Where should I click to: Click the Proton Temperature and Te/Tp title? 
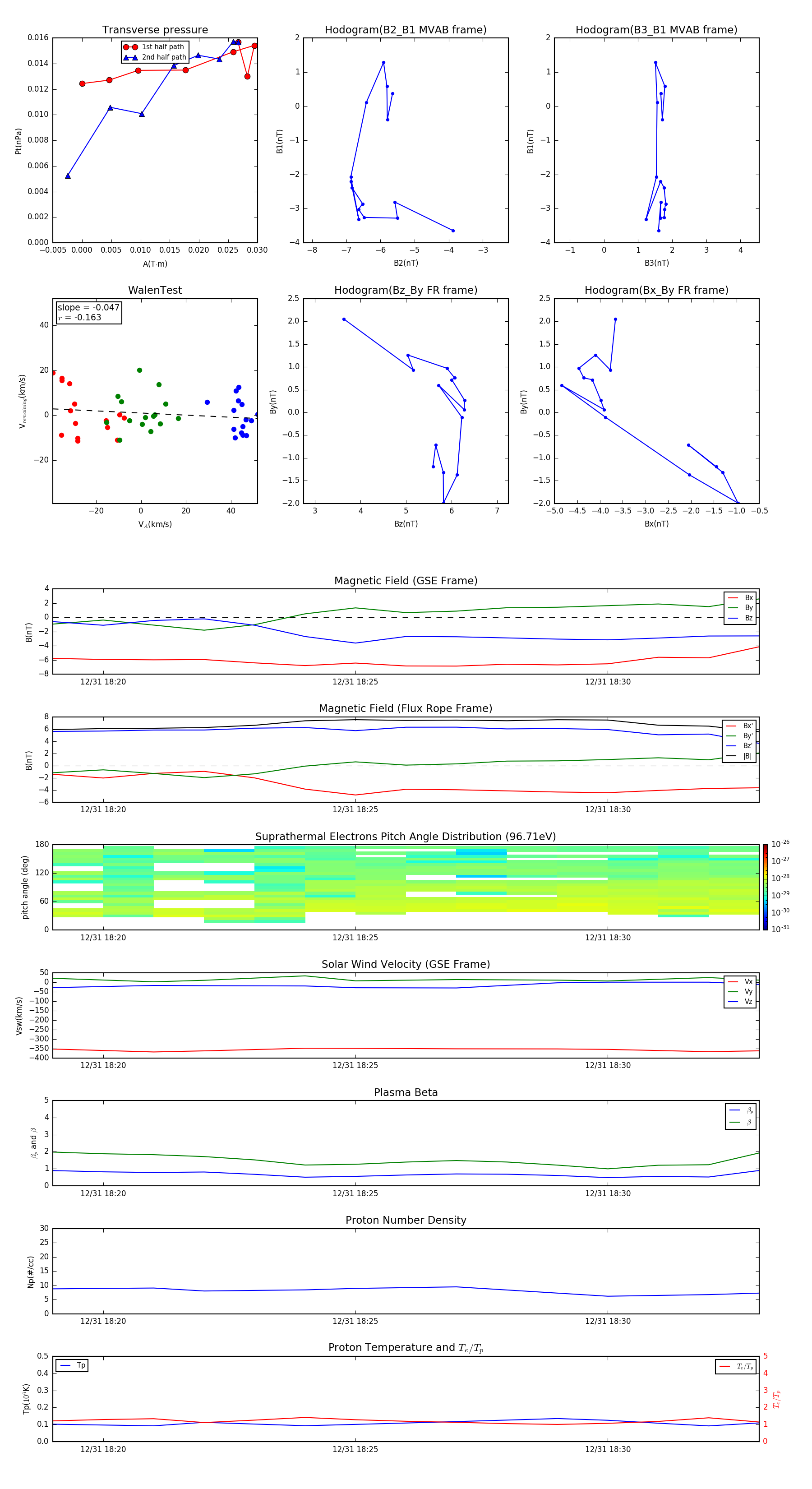pos(406,1348)
